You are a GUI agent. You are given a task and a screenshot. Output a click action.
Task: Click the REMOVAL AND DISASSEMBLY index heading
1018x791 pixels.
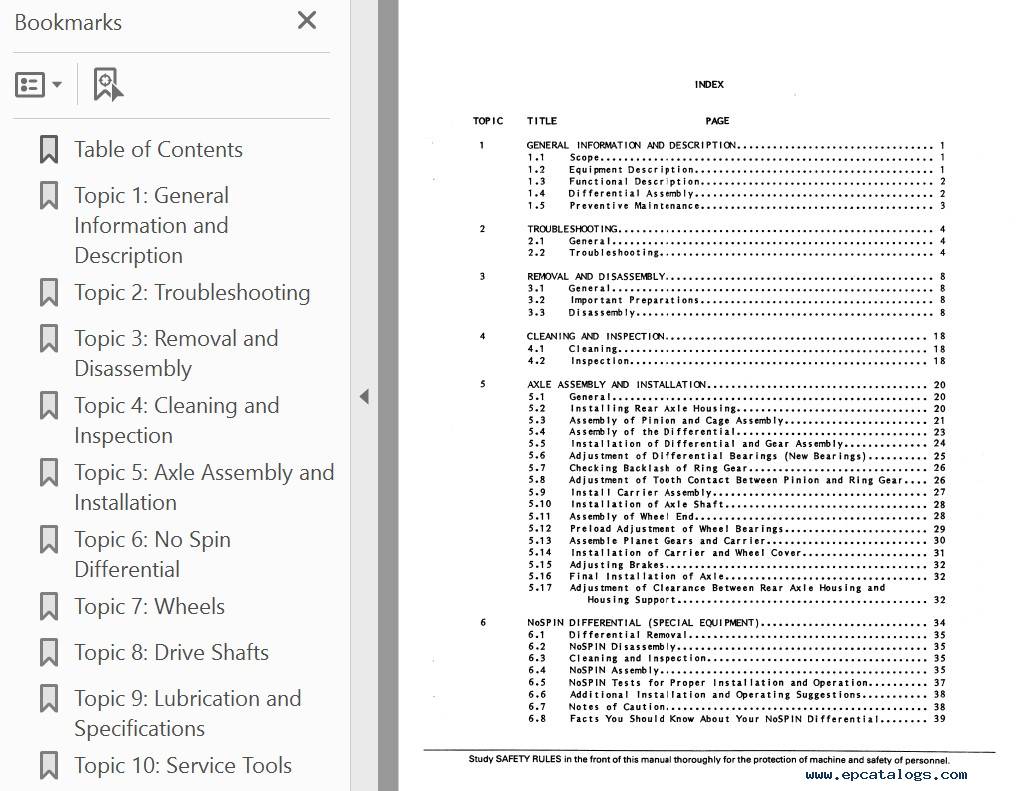(736, 277)
